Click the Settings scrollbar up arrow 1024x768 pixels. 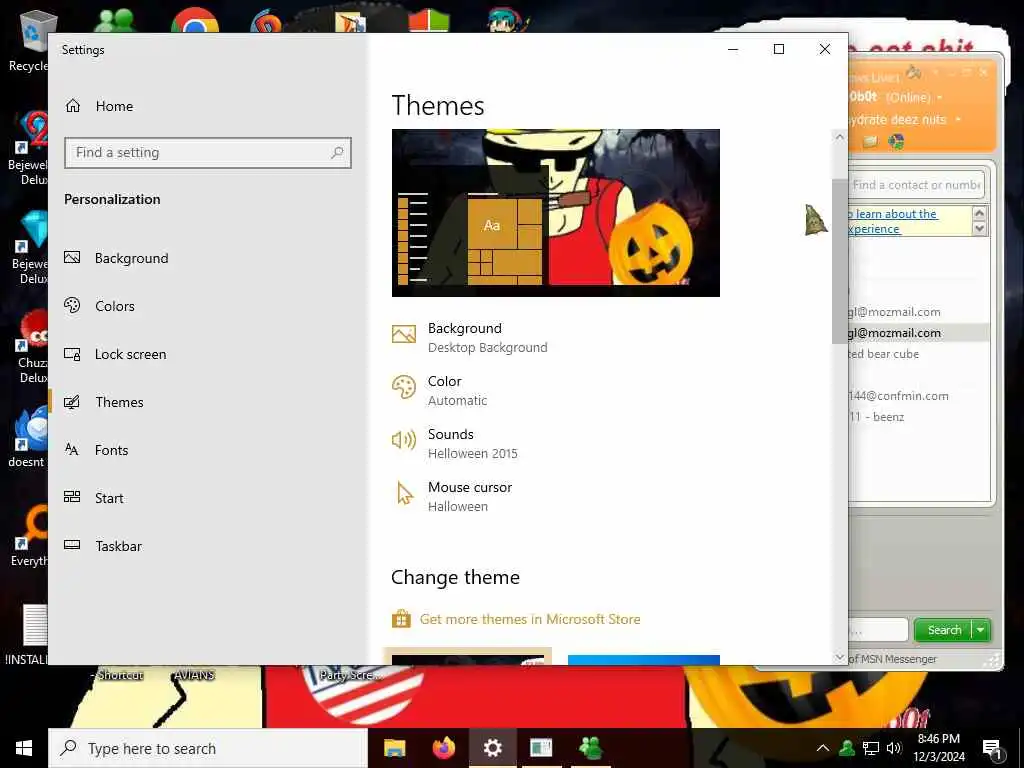tap(840, 137)
